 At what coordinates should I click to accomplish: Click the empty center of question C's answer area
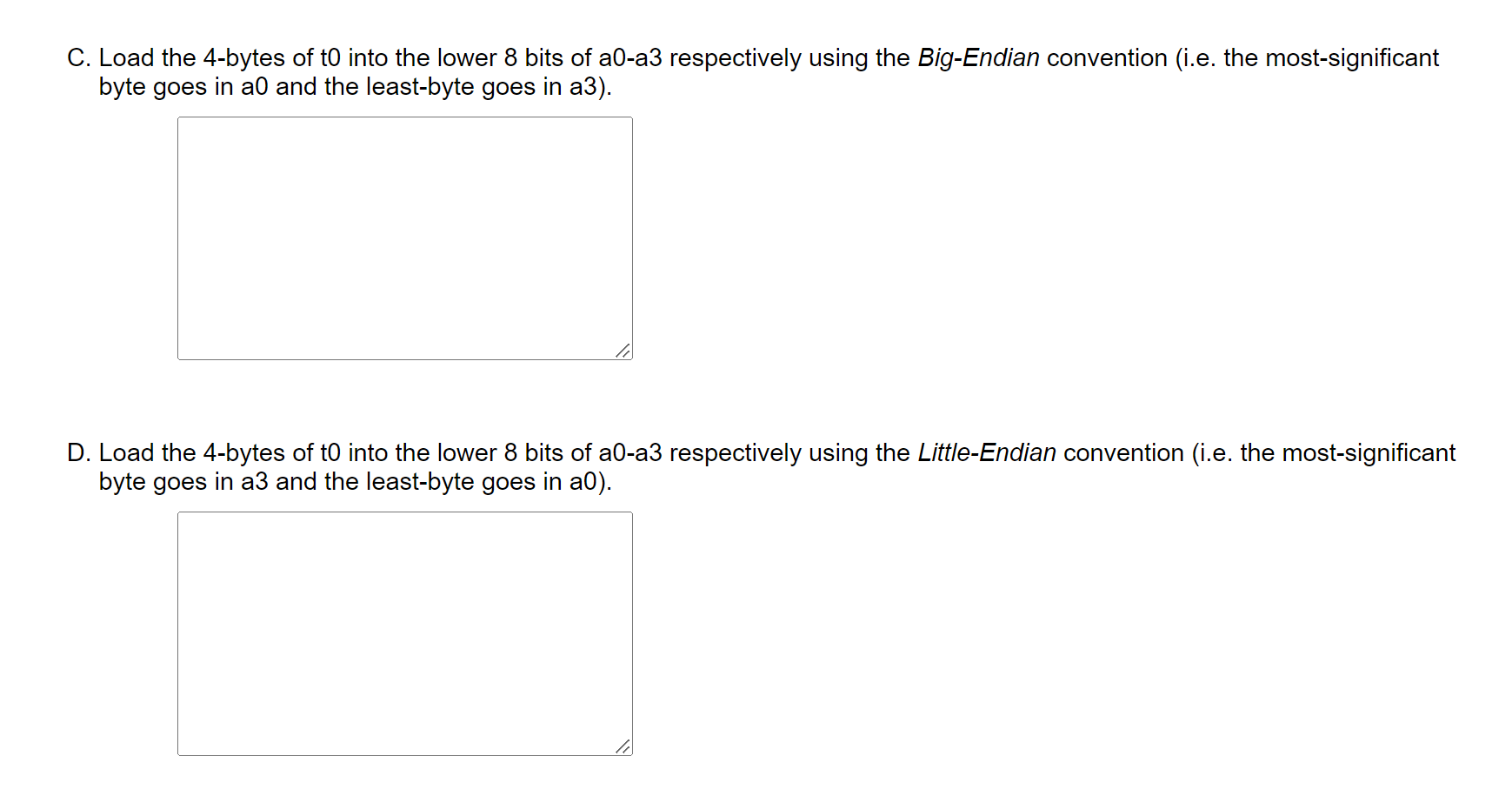[x=404, y=239]
